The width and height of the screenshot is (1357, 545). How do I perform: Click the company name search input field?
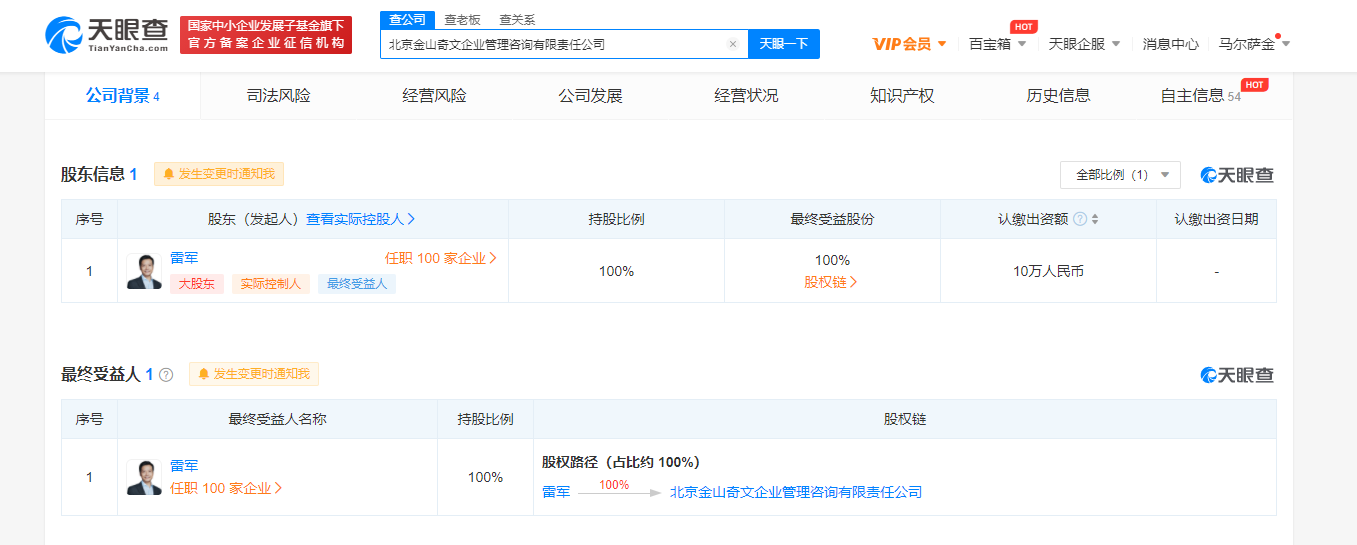click(x=553, y=44)
